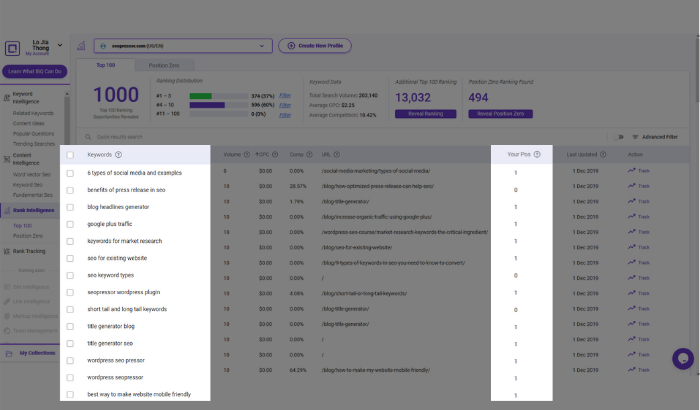Click Learn What BiQ Can Do button
This screenshot has height=410, width=700.
point(35,71)
